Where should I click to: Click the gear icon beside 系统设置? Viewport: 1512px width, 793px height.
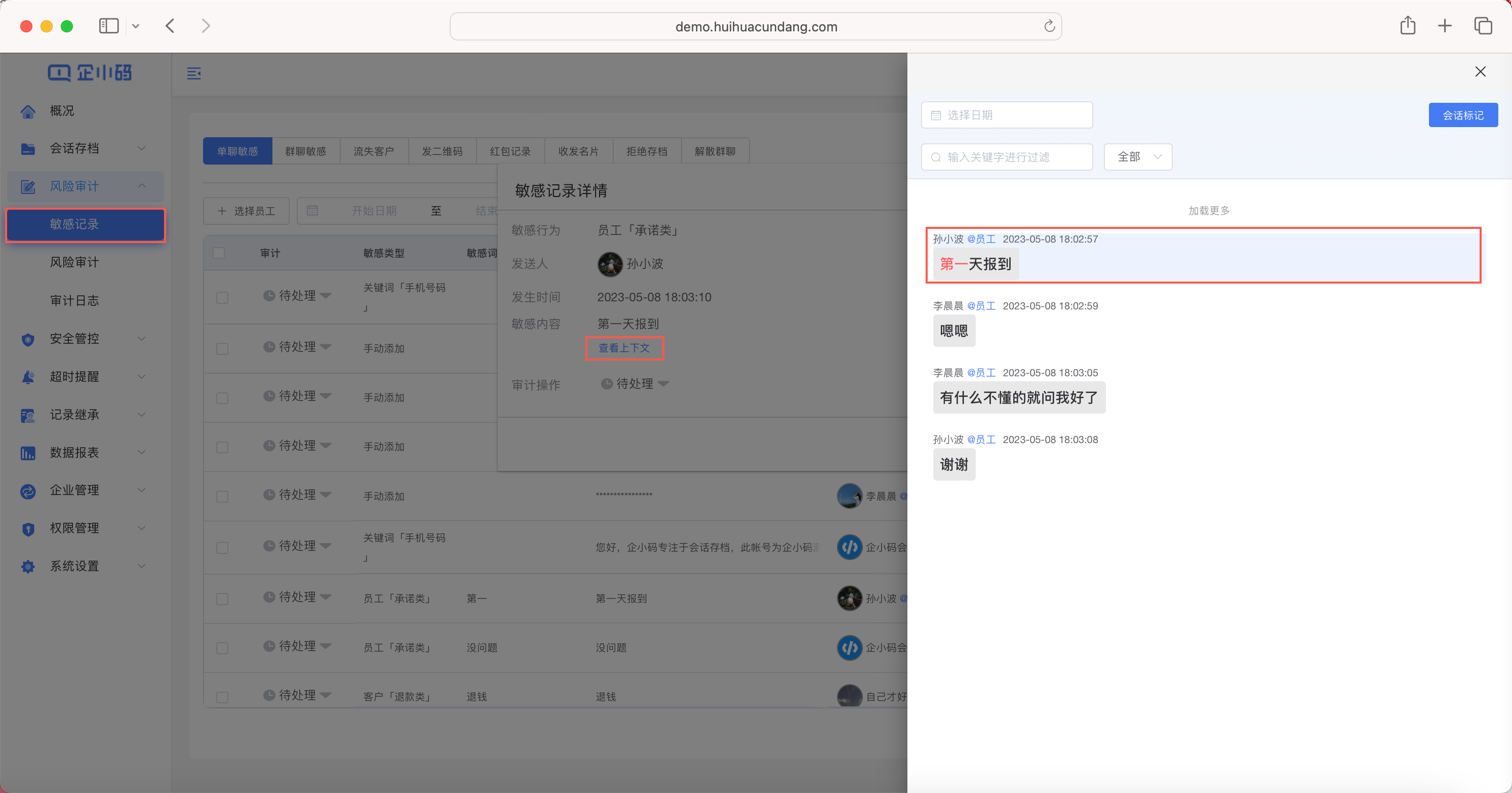pos(27,567)
